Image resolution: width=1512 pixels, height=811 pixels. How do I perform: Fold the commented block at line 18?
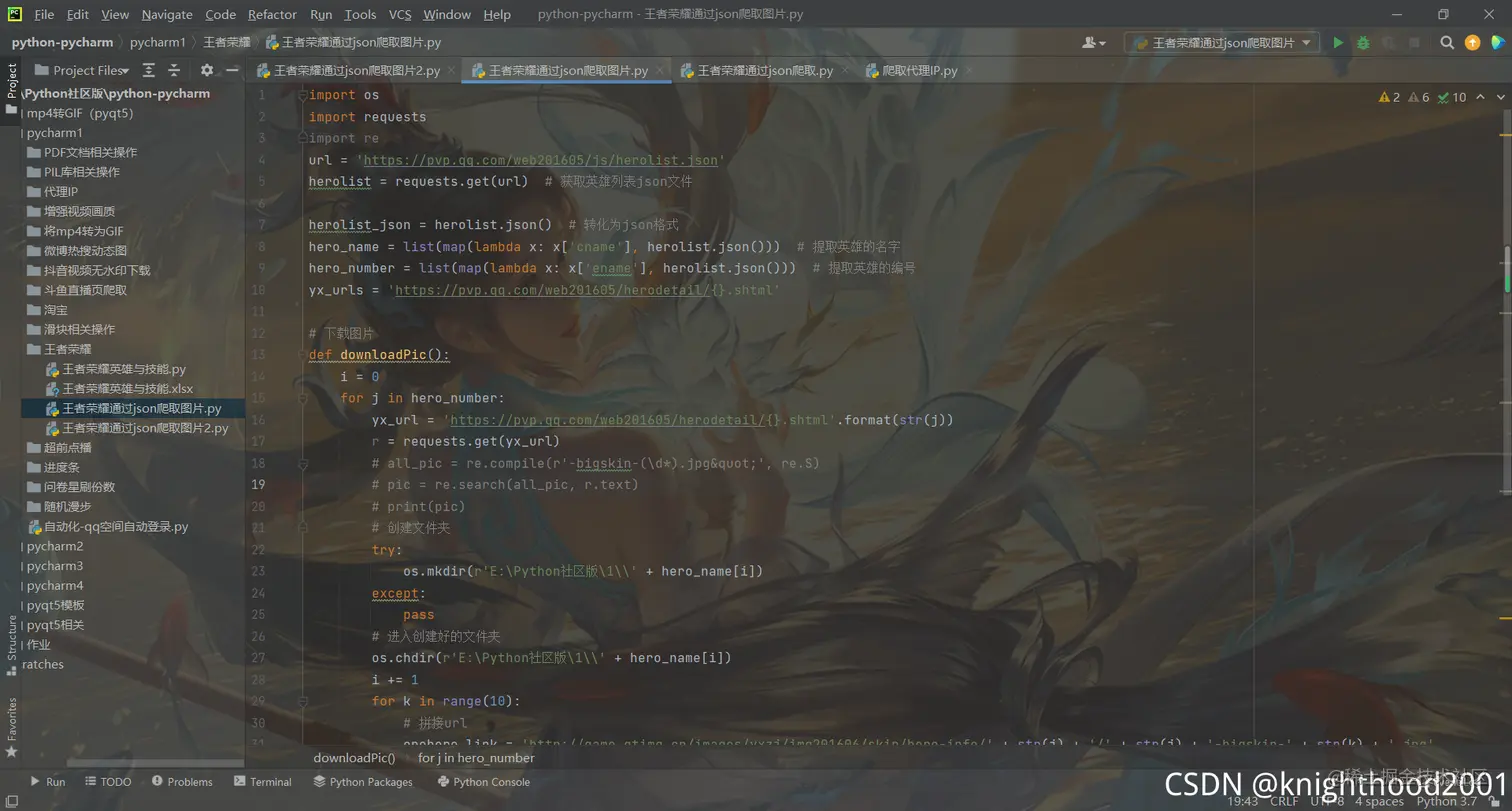coord(303,463)
